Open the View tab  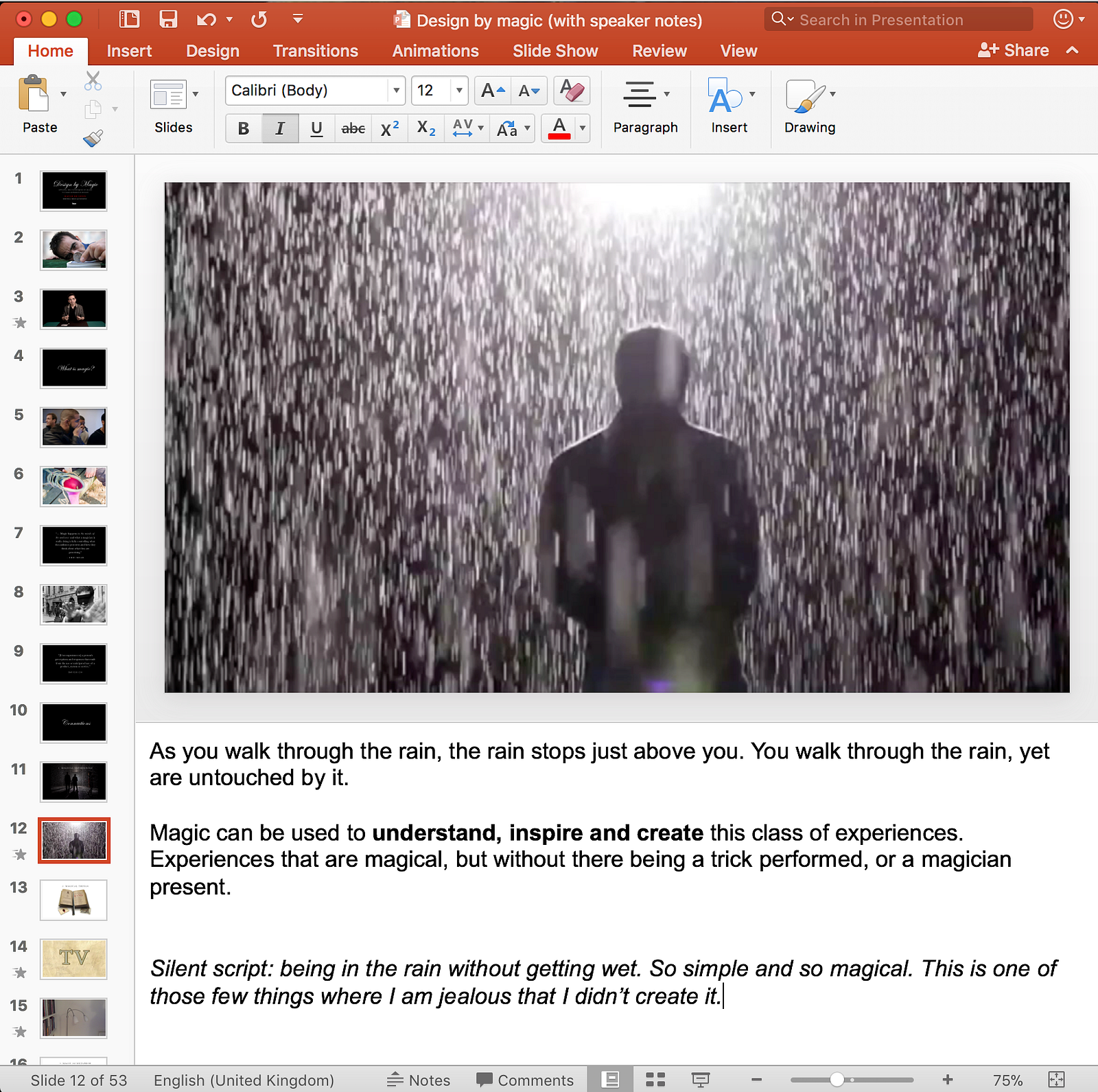click(739, 51)
